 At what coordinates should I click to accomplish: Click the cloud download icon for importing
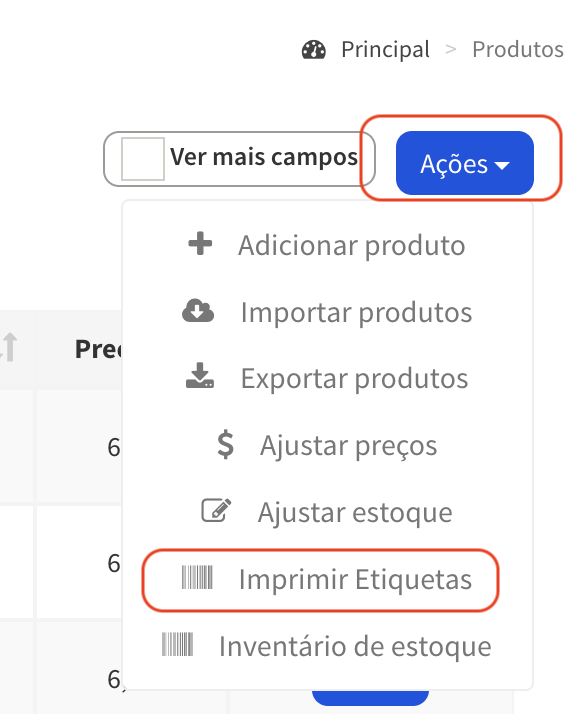[198, 311]
